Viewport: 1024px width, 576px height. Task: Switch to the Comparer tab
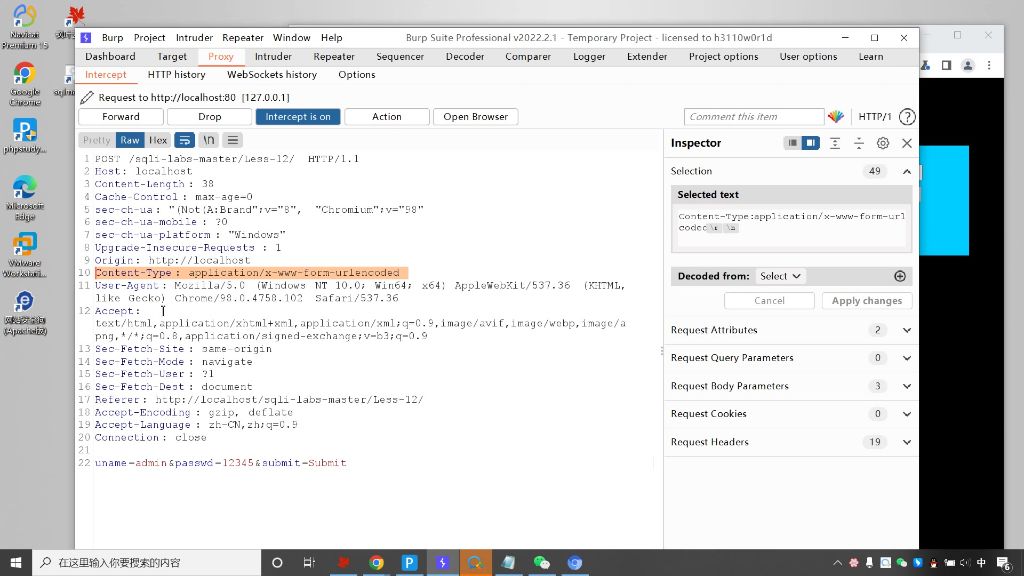point(528,56)
